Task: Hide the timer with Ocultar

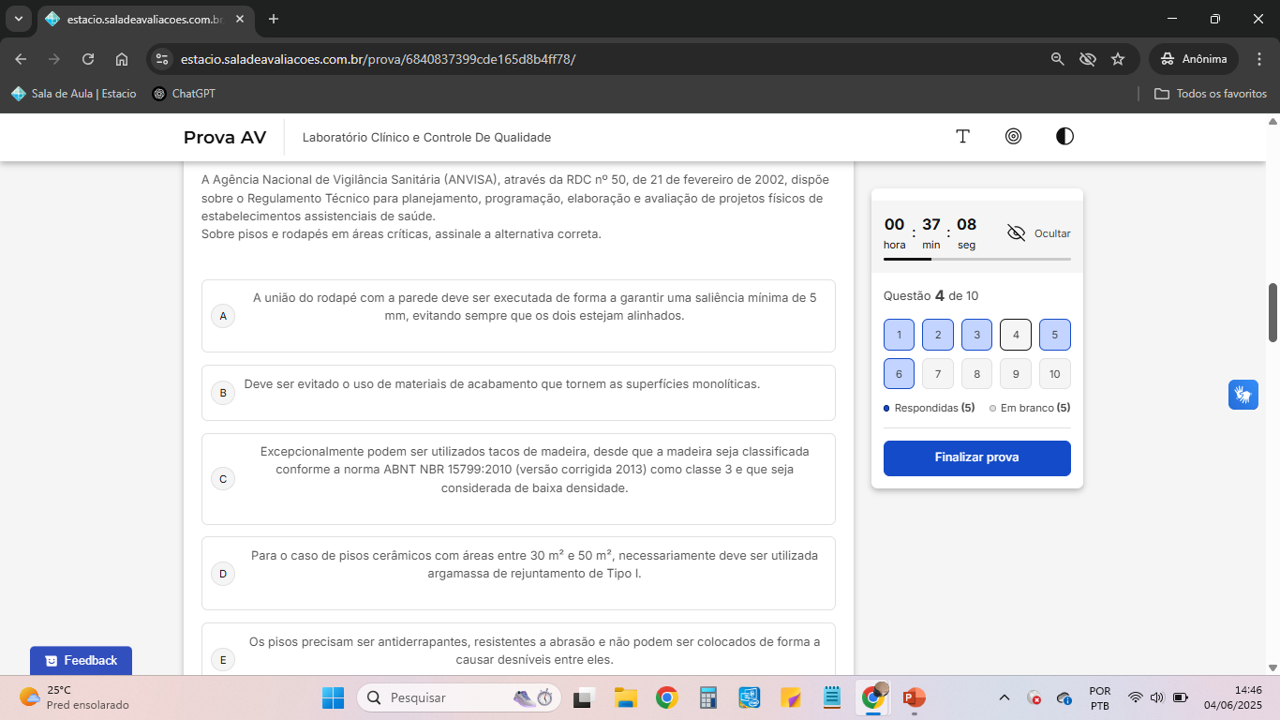Action: pyautogui.click(x=1038, y=233)
